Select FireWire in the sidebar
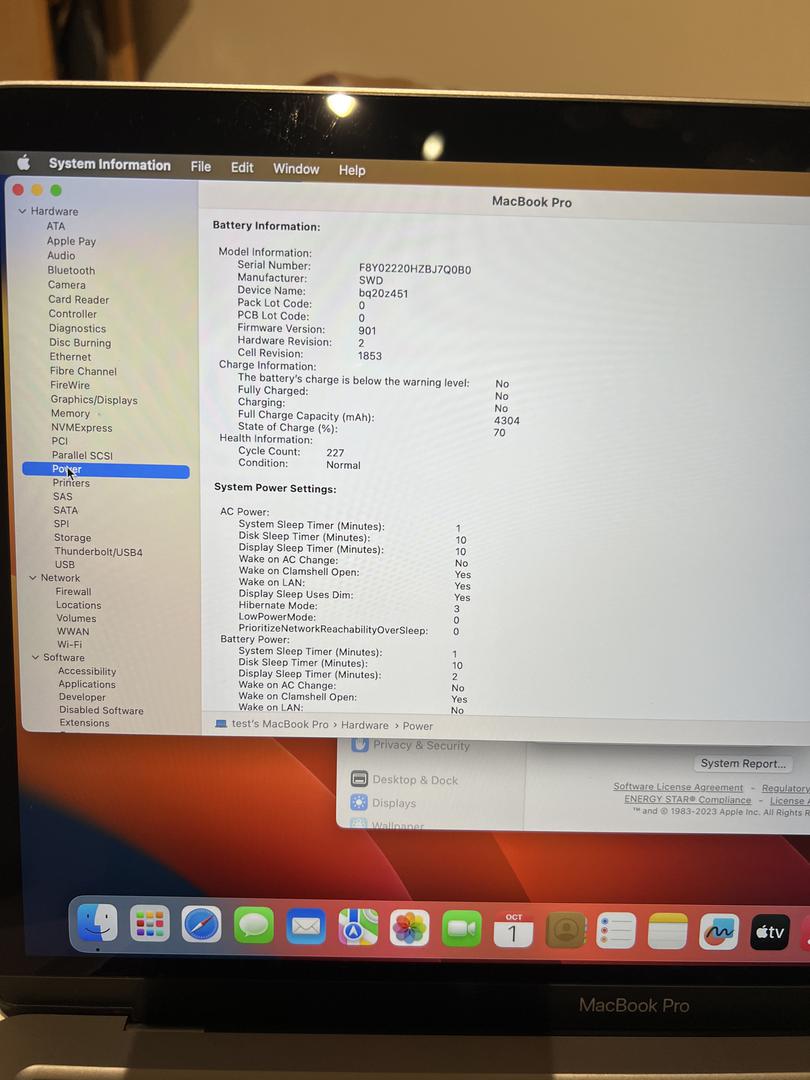The width and height of the screenshot is (810, 1080). [x=70, y=386]
